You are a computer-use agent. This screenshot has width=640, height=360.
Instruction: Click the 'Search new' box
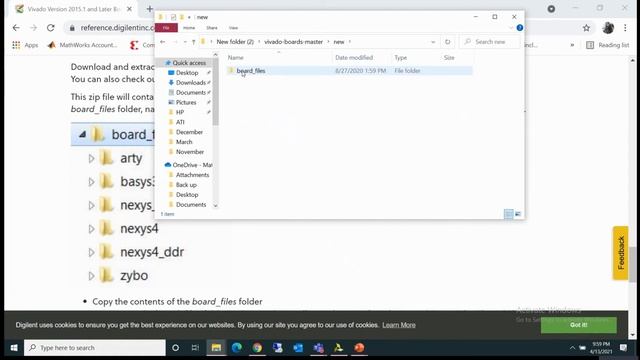[x=490, y=42]
